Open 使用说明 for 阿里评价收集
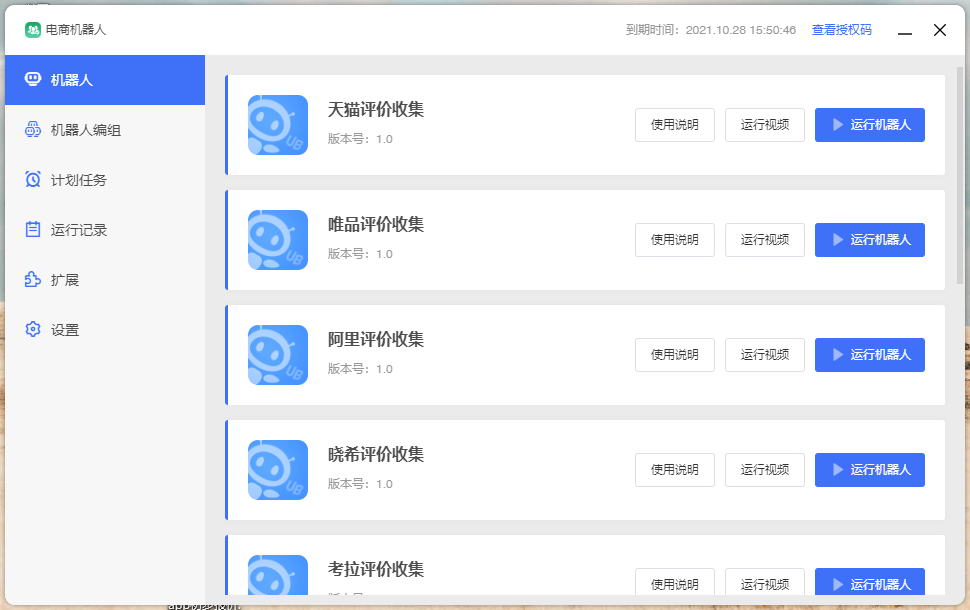Image resolution: width=970 pixels, height=610 pixels. tap(675, 355)
